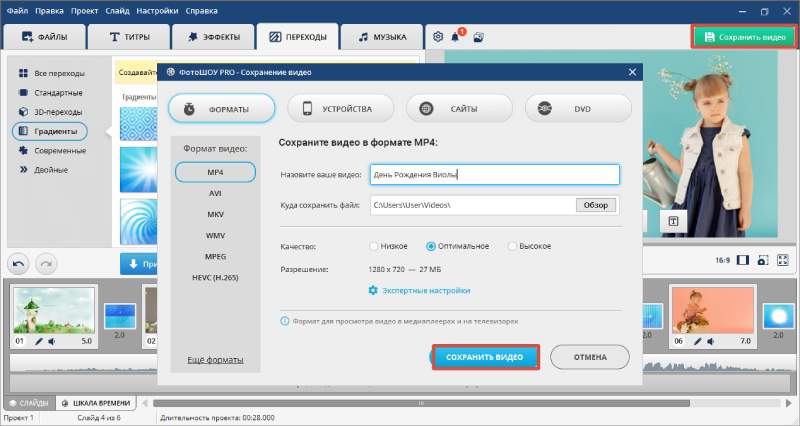800x426 pixels.
Task: Show Стандартные transitions category
Action: point(51,93)
